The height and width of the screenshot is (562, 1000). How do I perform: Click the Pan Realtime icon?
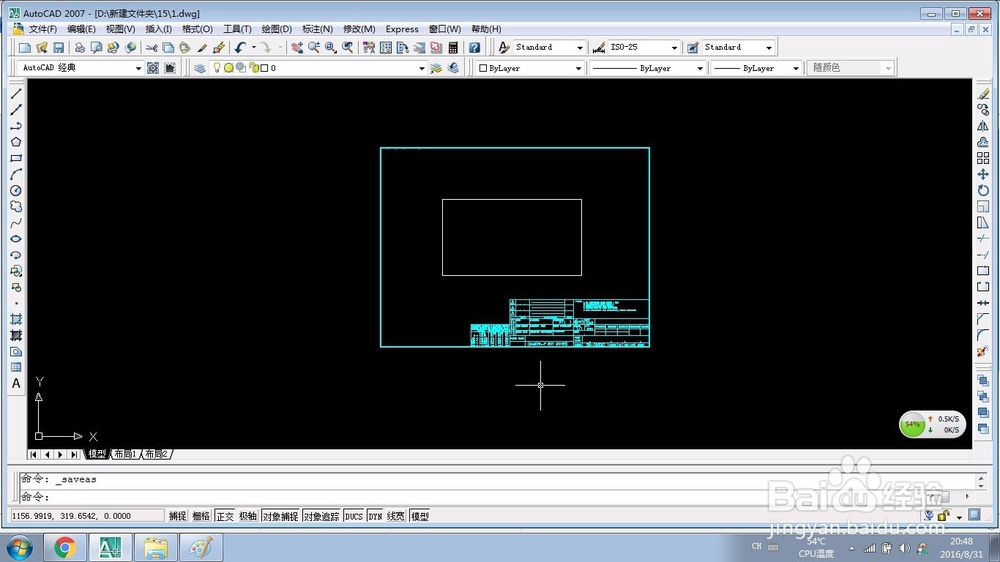(297, 48)
